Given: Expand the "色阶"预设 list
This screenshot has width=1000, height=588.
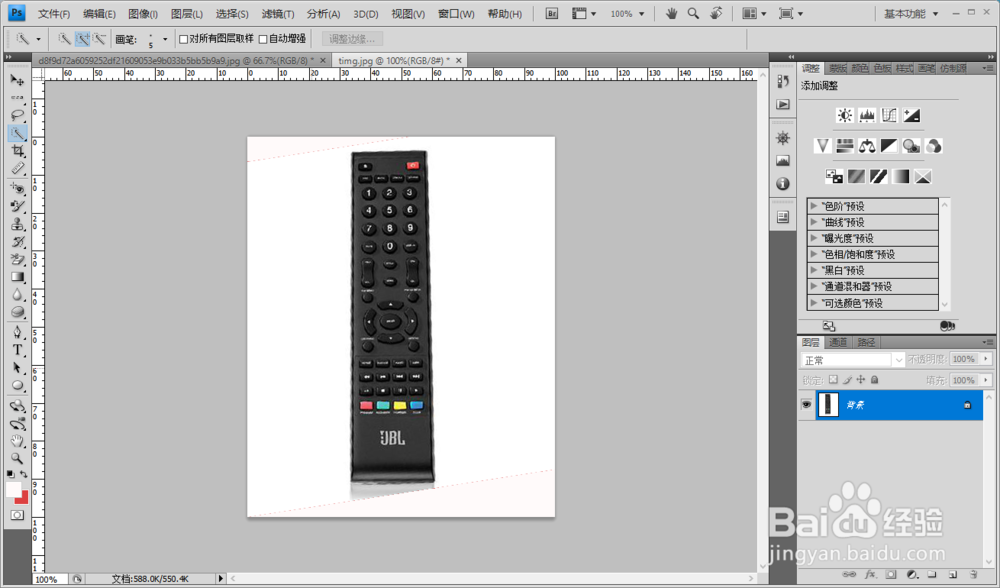Looking at the screenshot, I should (814, 206).
